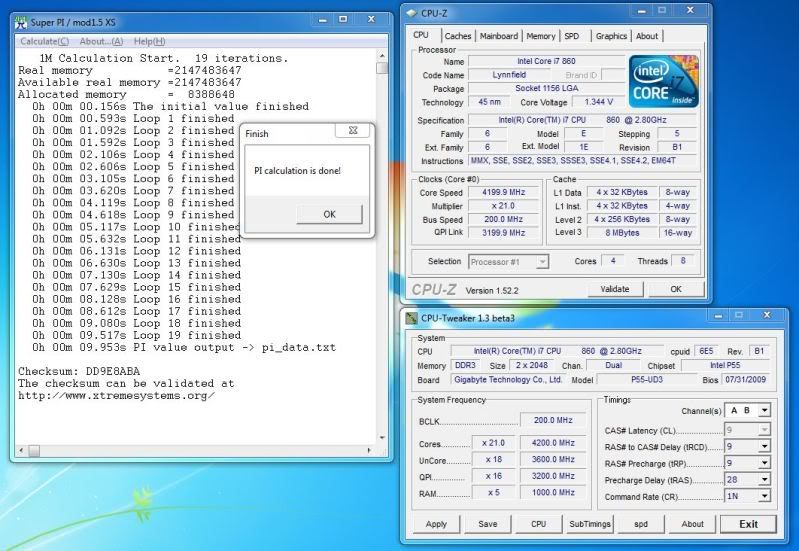Click Super PI window title icon
This screenshot has width=799, height=551.
point(21,22)
